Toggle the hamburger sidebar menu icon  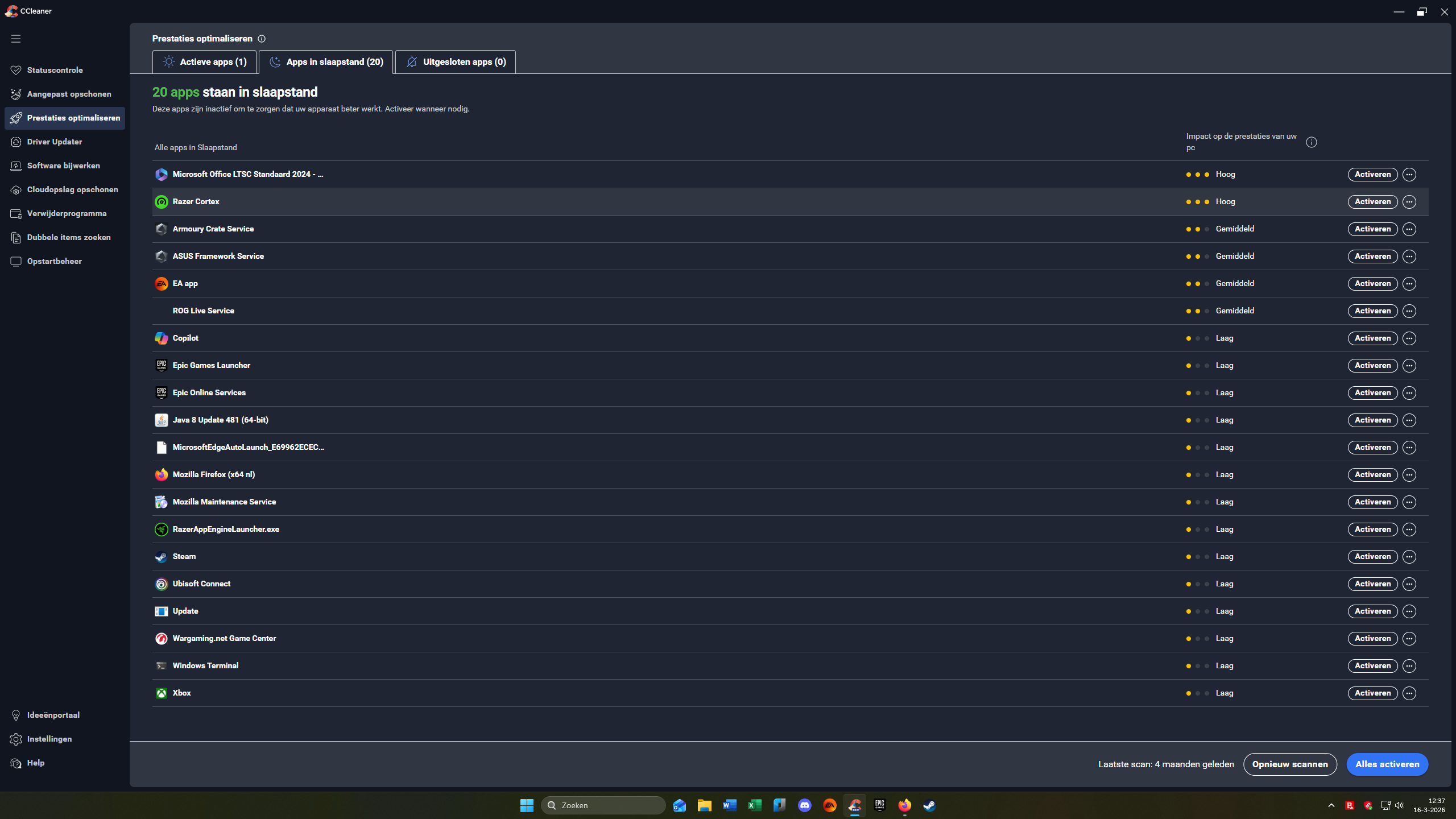16,39
